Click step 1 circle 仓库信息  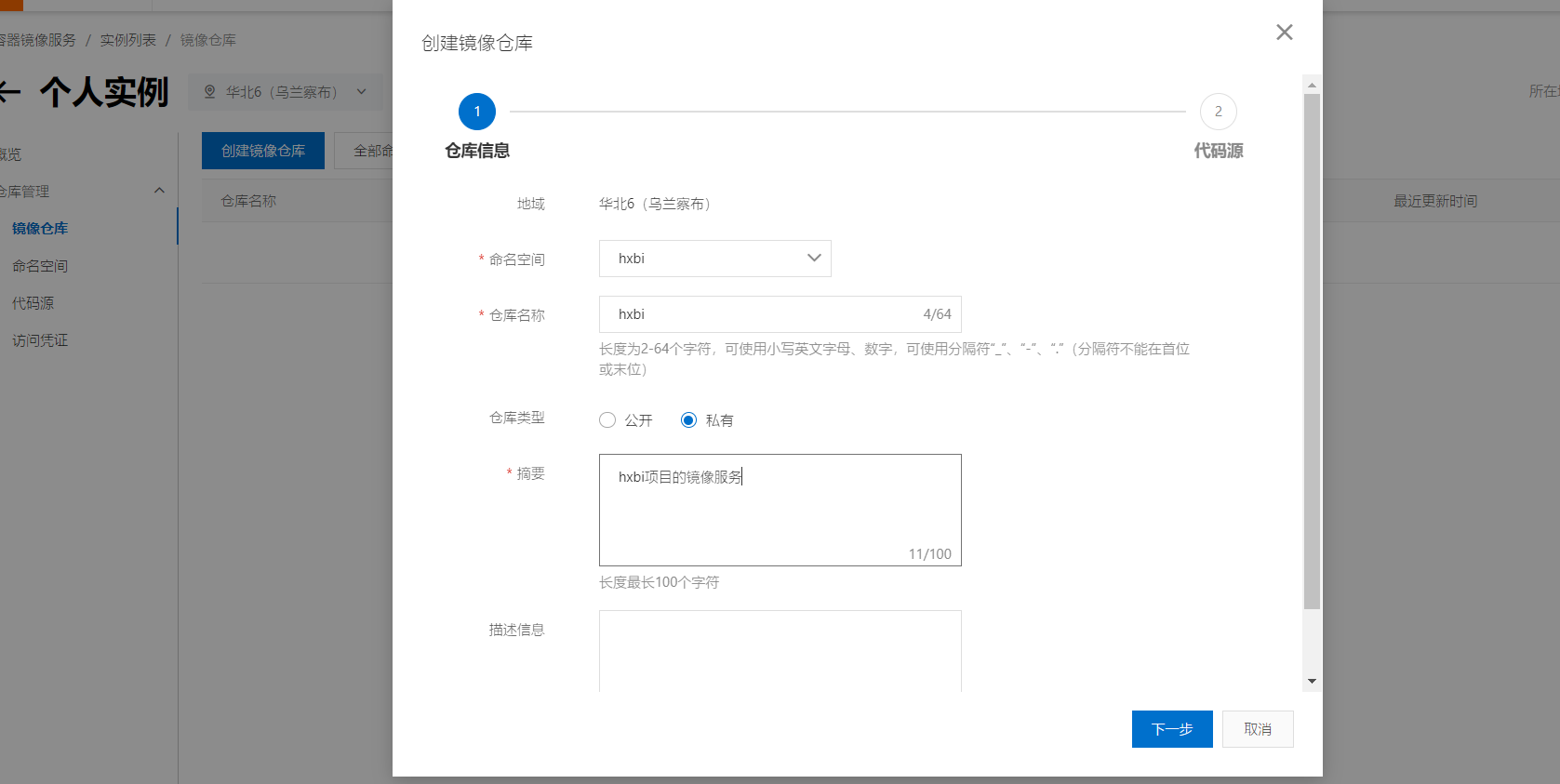[477, 112]
